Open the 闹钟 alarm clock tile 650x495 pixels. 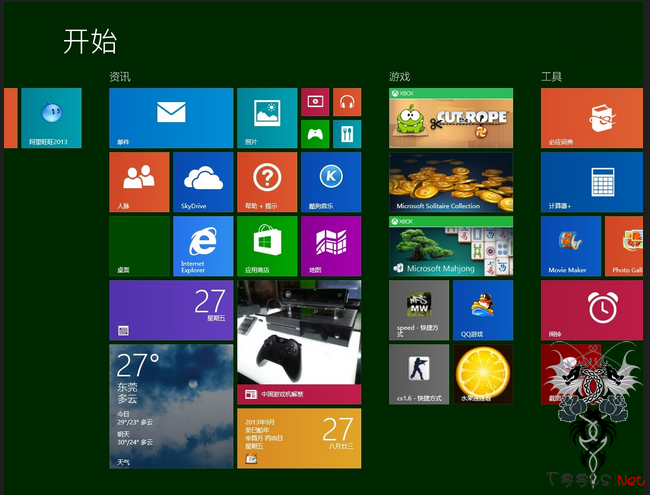click(x=592, y=310)
